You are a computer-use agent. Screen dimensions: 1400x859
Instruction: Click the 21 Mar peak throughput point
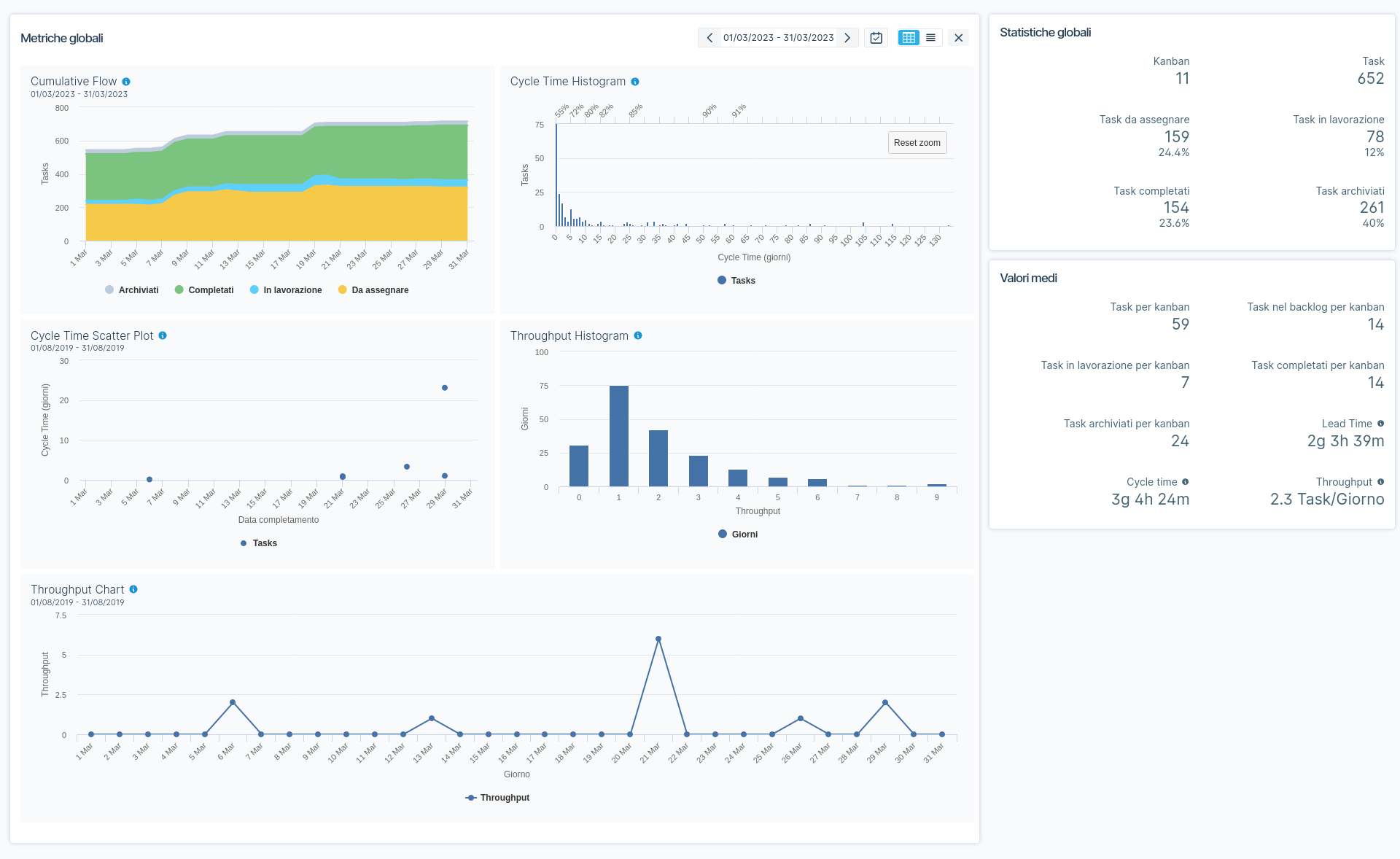(x=658, y=639)
